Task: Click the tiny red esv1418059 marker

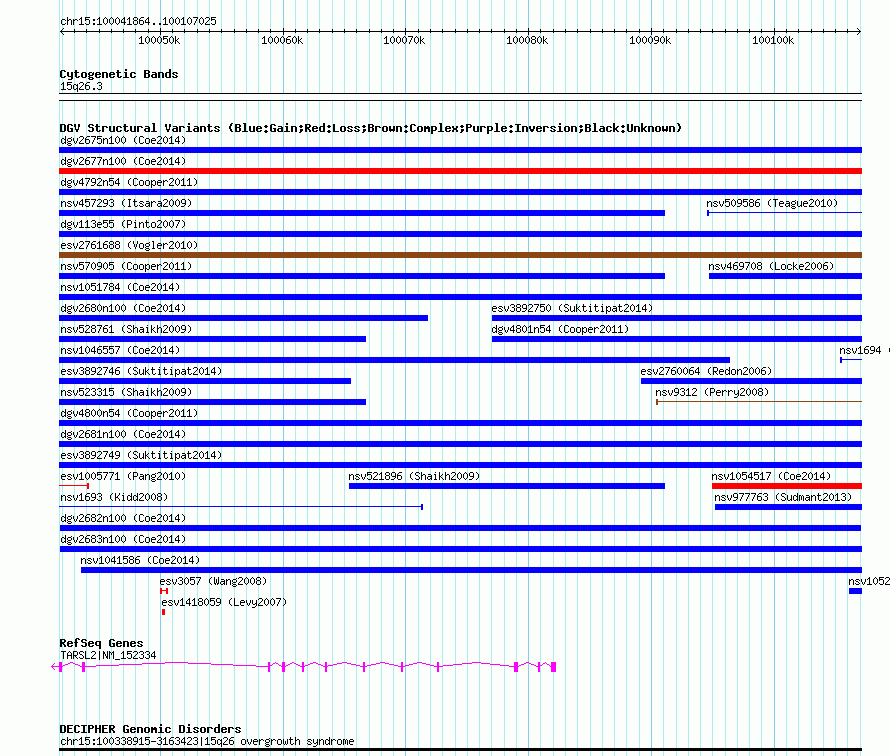Action: pos(163,612)
